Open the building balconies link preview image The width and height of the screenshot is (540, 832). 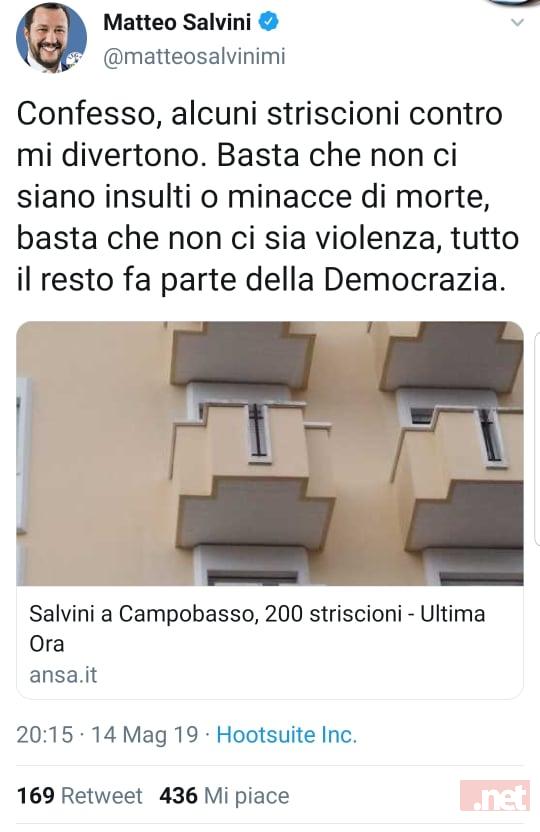[x=270, y=453]
